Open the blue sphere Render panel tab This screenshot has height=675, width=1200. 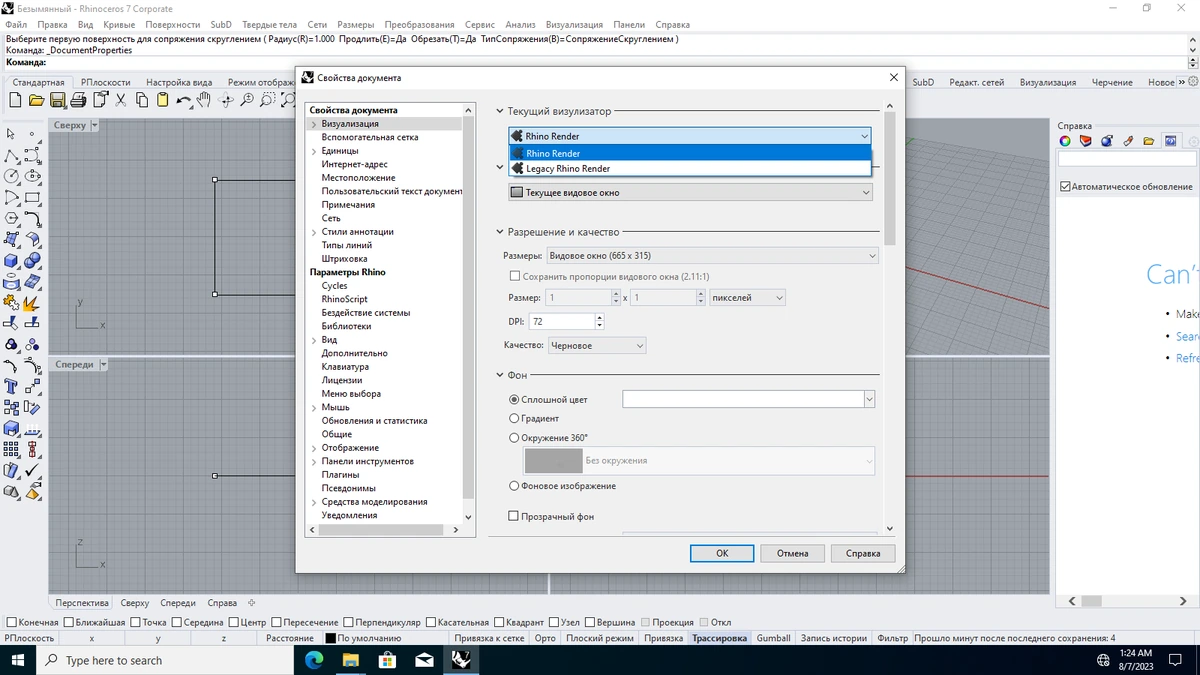(1107, 141)
